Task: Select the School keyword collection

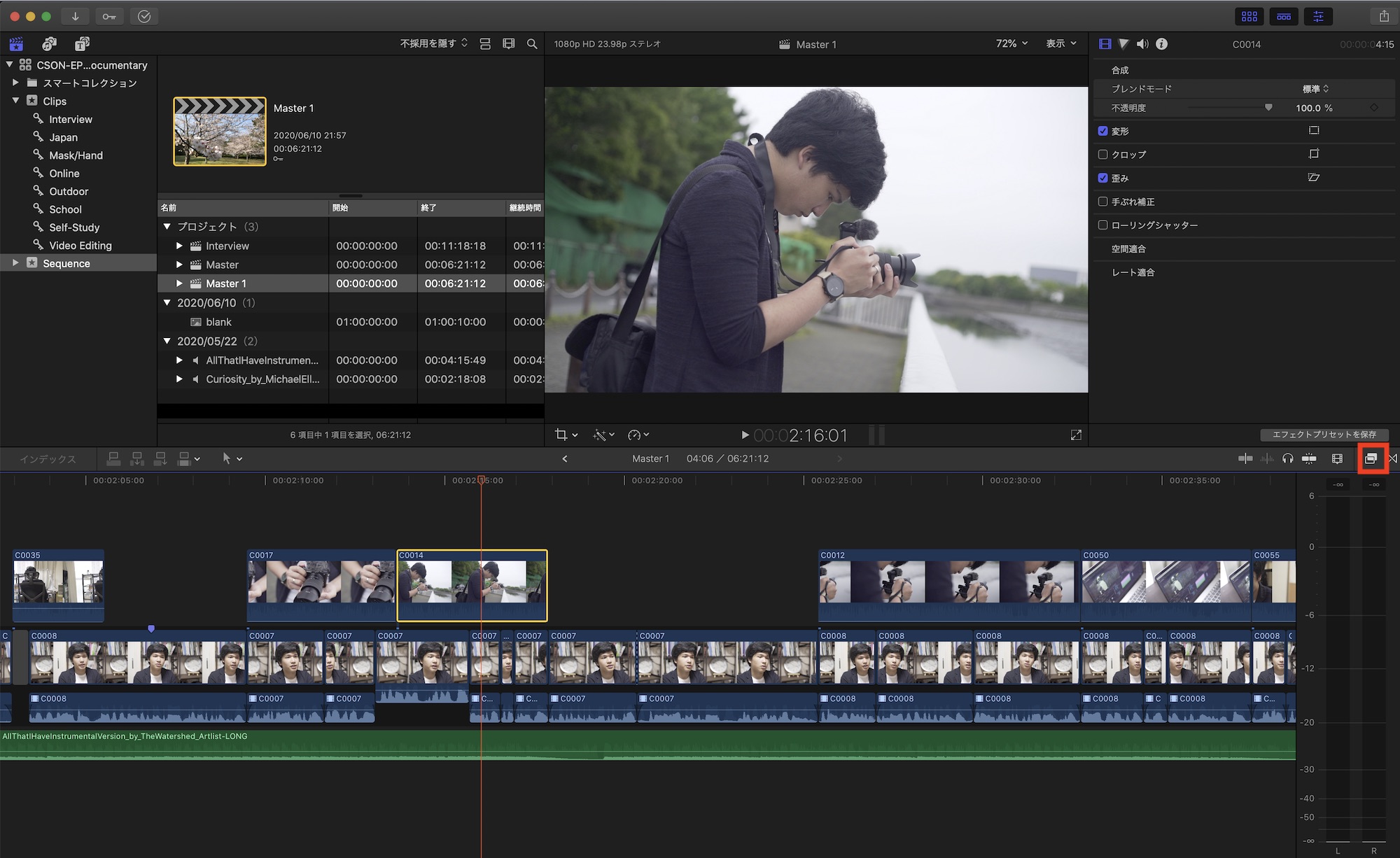Action: [65, 209]
